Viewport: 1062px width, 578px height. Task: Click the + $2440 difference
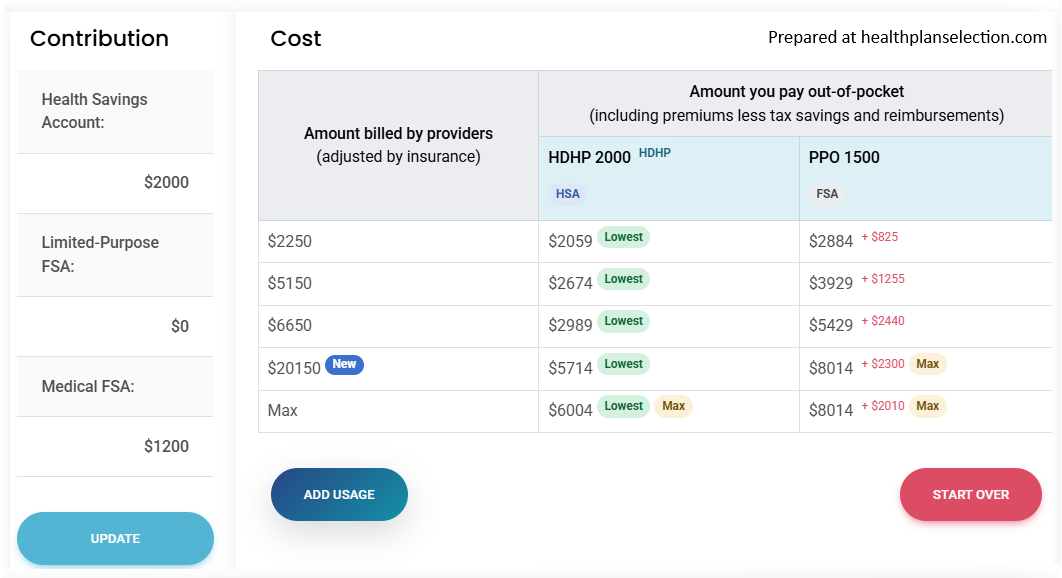[883, 321]
